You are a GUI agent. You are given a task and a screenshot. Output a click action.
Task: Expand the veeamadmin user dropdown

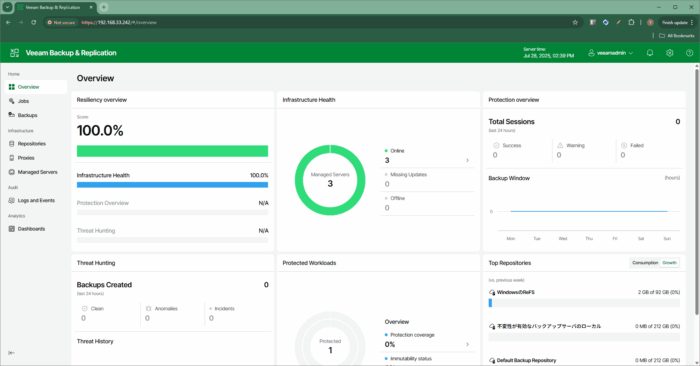[x=610, y=53]
